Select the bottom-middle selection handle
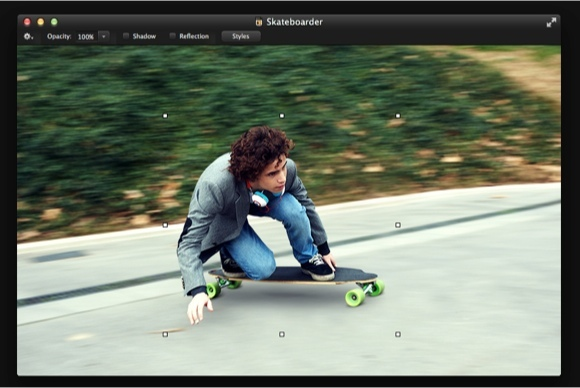The image size is (580, 388). [x=282, y=334]
